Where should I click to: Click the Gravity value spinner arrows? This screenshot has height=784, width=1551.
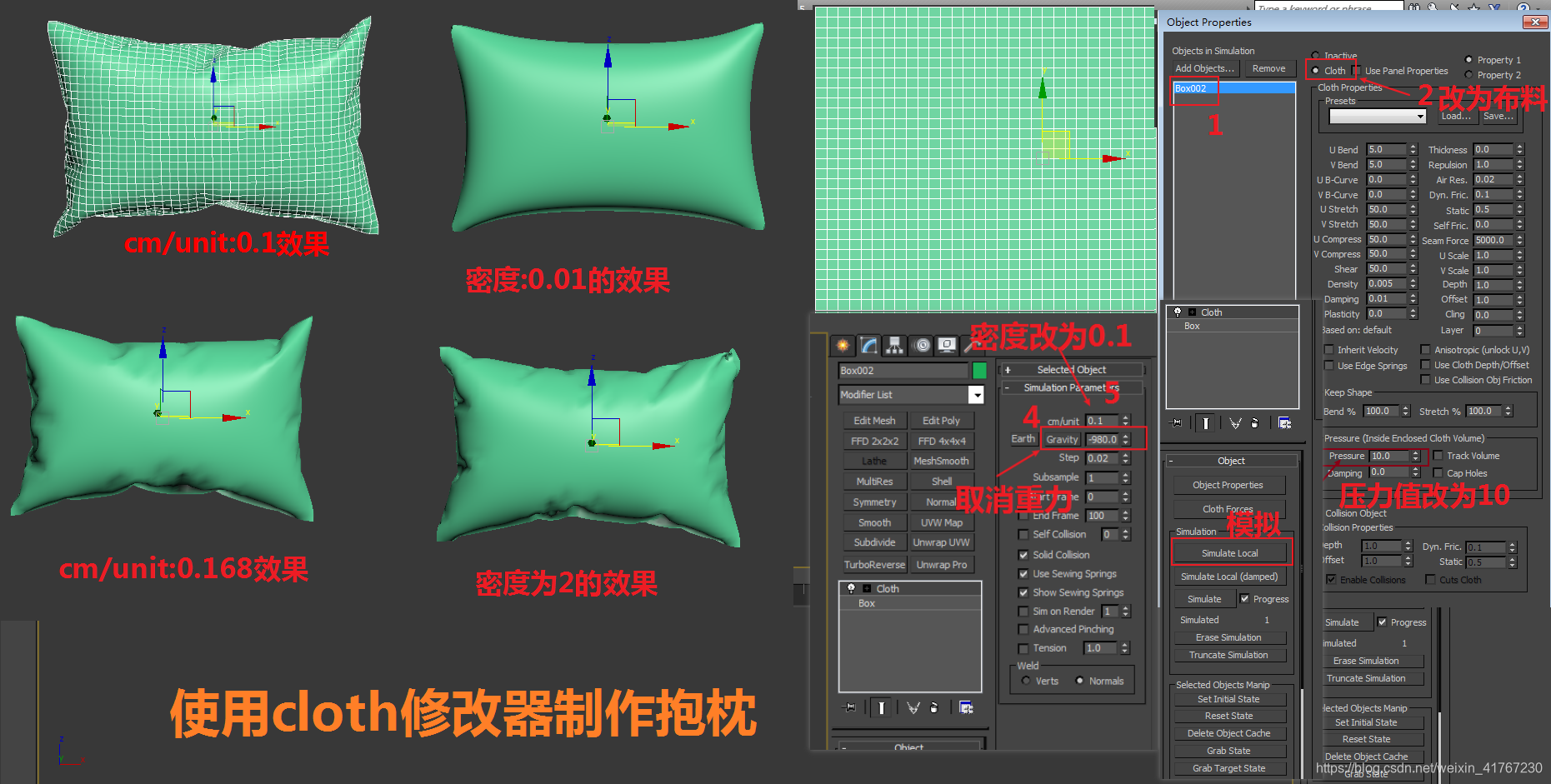(1126, 439)
